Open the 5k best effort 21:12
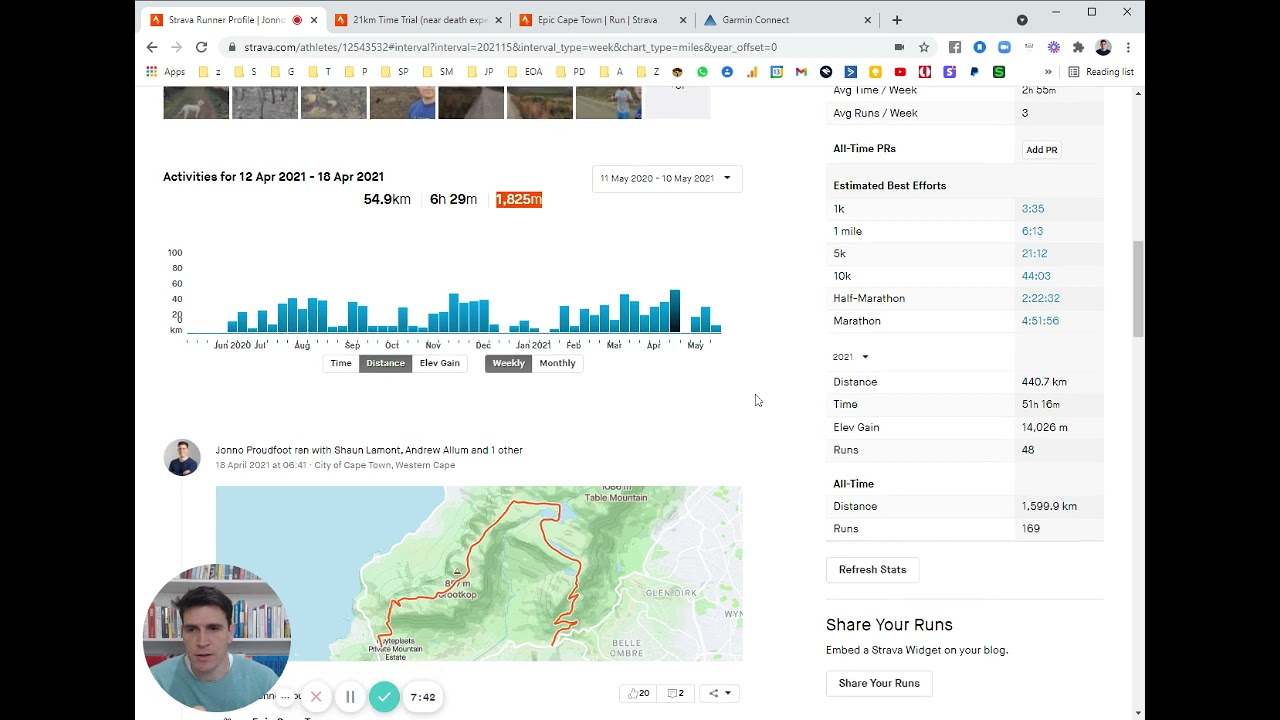 coord(1034,254)
